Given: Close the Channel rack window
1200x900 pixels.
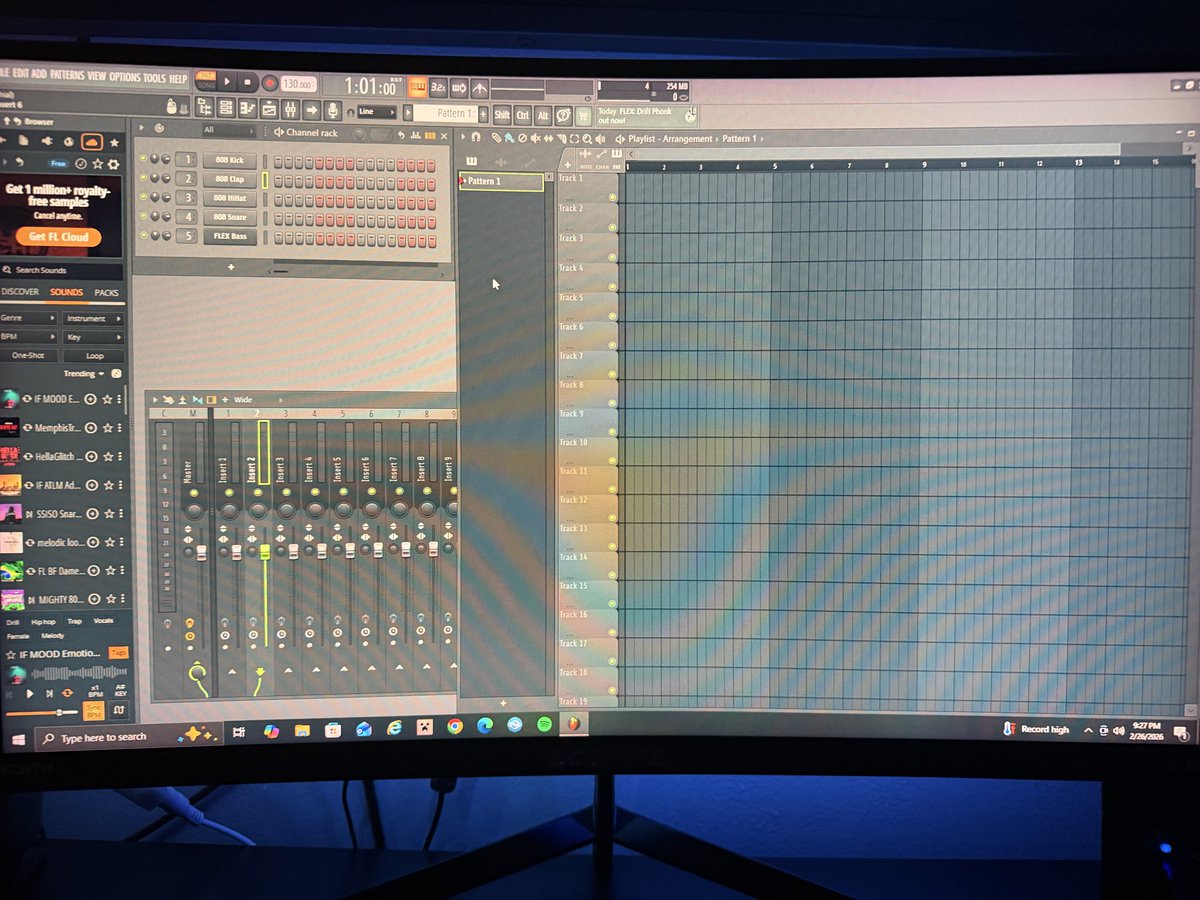Looking at the screenshot, I should [x=443, y=136].
